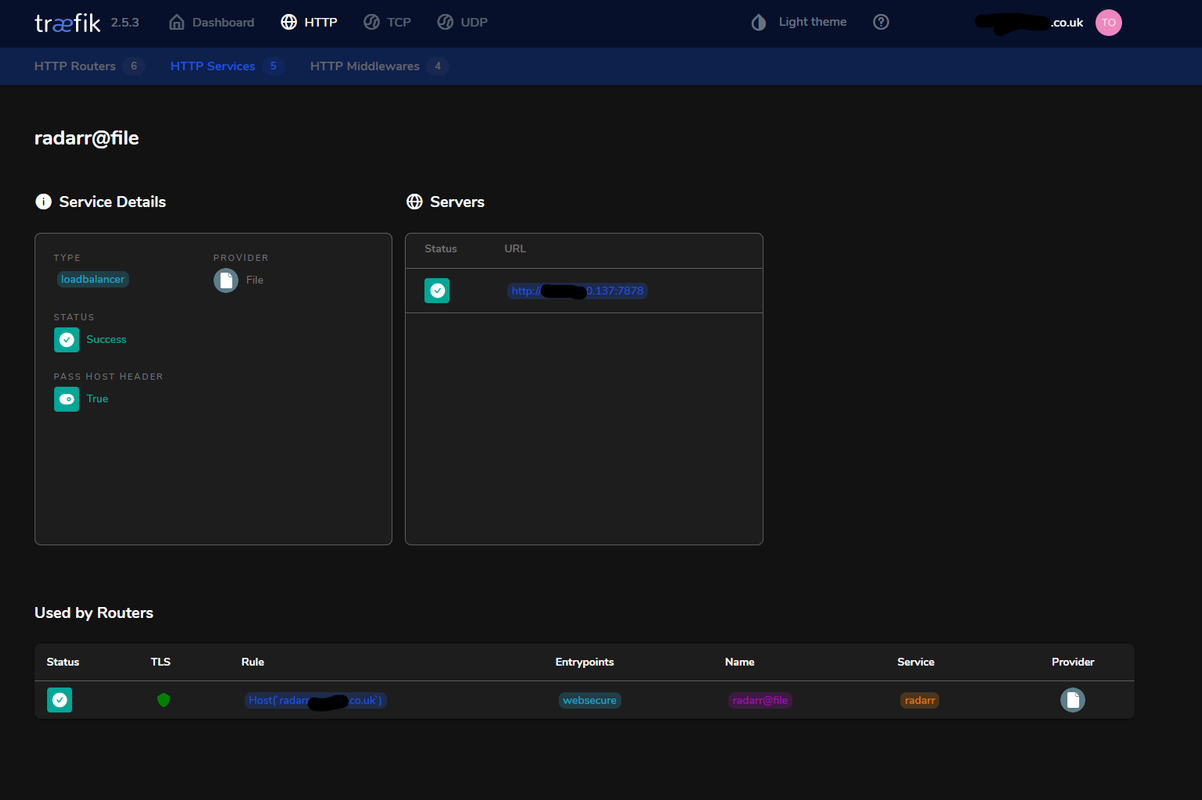The image size is (1202, 800).
Task: Click the green TLS shield icon
Action: click(x=164, y=700)
